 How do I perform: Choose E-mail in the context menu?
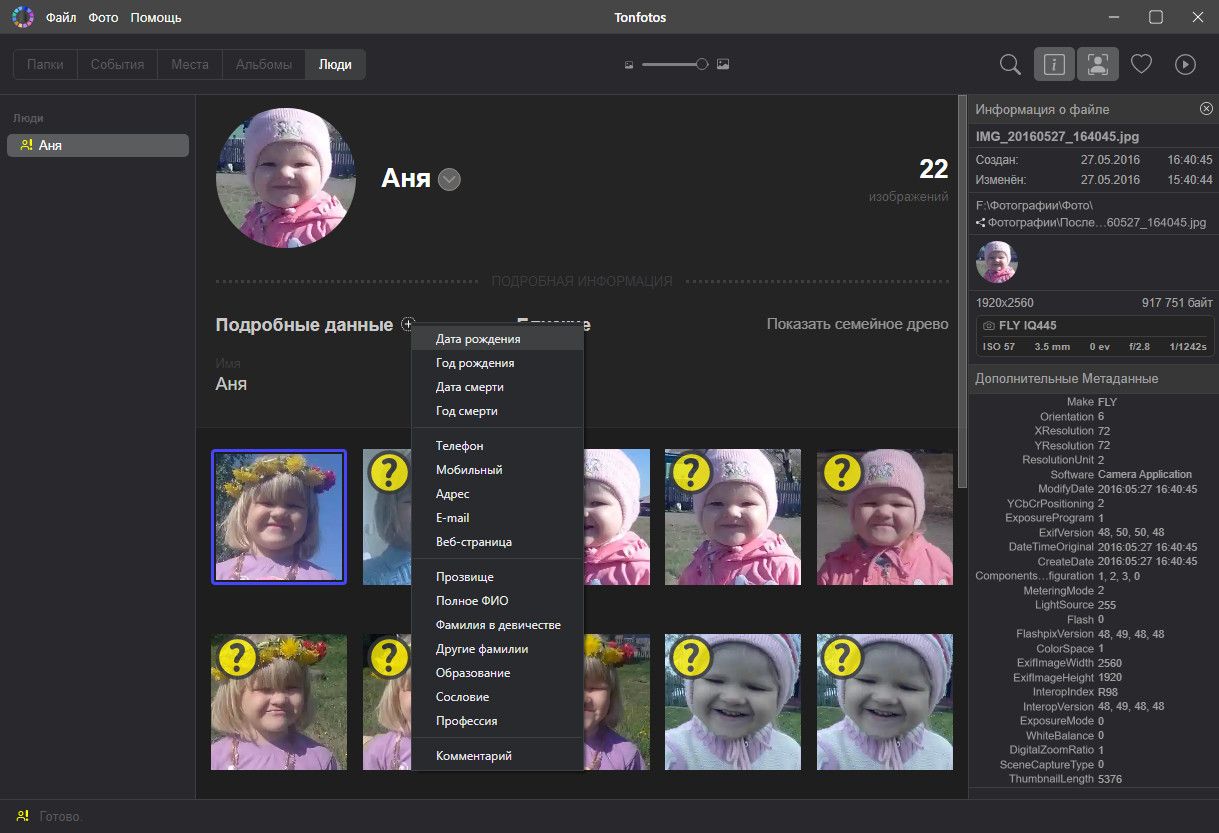452,518
